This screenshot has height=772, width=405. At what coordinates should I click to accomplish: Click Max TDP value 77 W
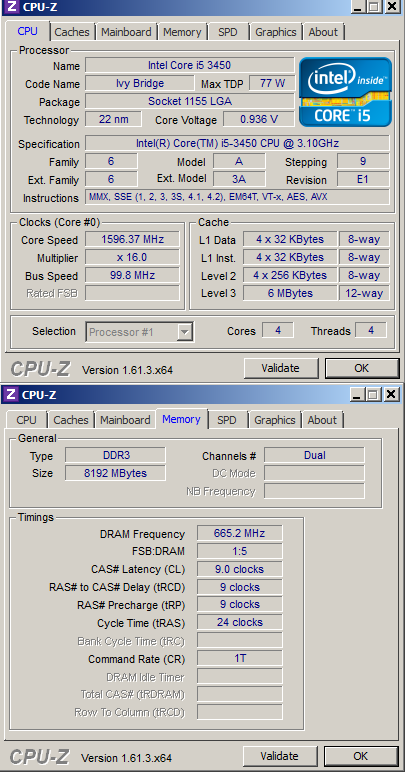point(272,83)
